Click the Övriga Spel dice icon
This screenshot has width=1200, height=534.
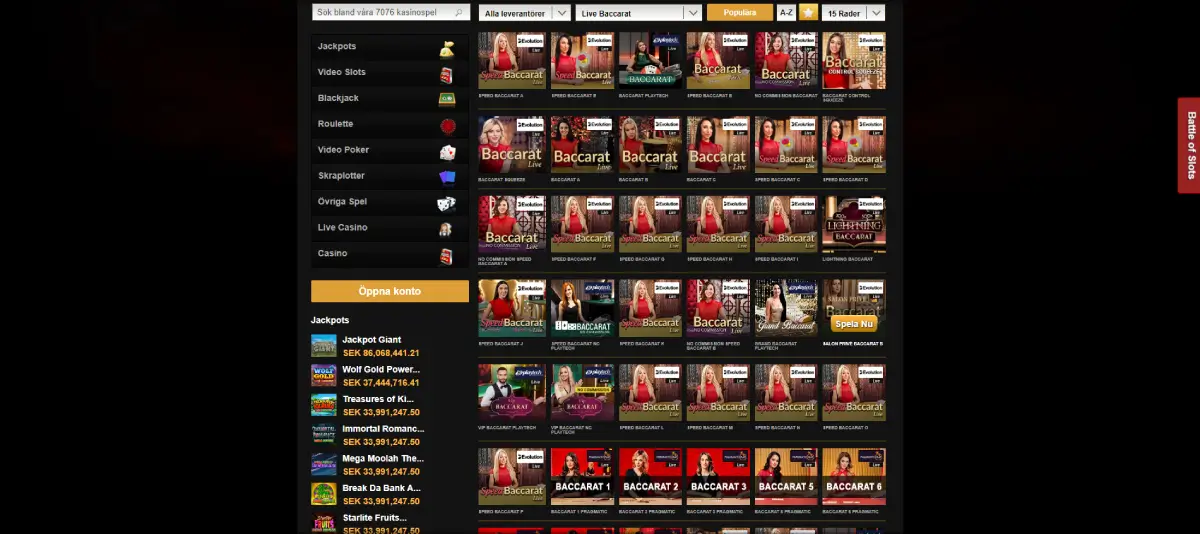coord(447,203)
